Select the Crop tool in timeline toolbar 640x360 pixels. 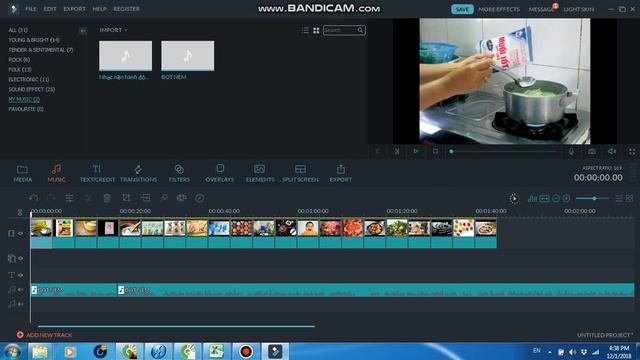pos(126,198)
